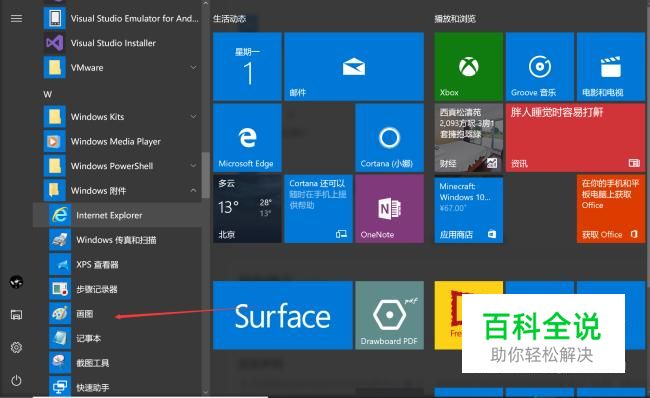
Task: Click the 生活动态 group header
Action: click(x=229, y=19)
